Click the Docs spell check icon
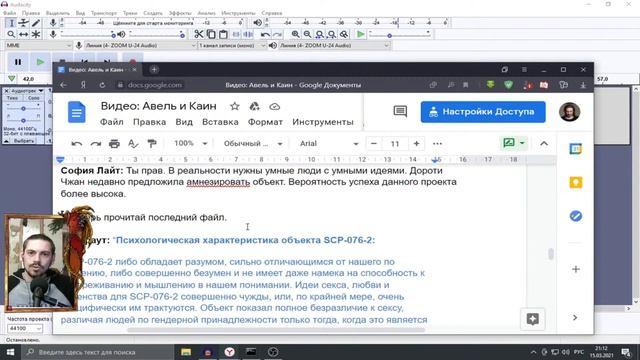Image resolution: width=640 pixels, height=360 pixels. [133, 144]
